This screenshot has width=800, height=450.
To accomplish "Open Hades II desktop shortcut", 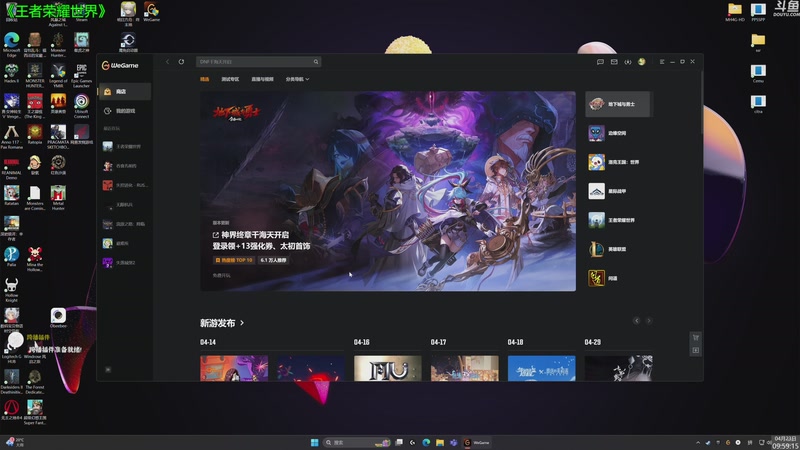I will (11, 73).
